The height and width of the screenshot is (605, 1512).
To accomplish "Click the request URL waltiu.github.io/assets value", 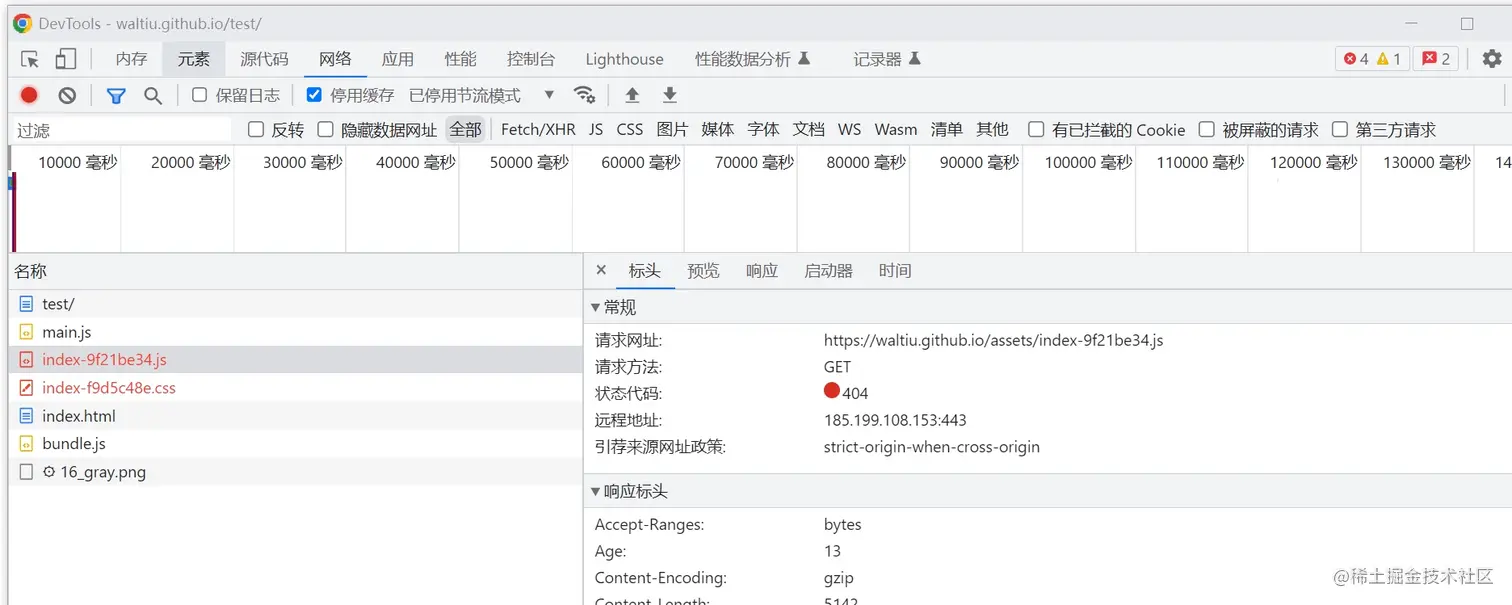I will click(993, 340).
